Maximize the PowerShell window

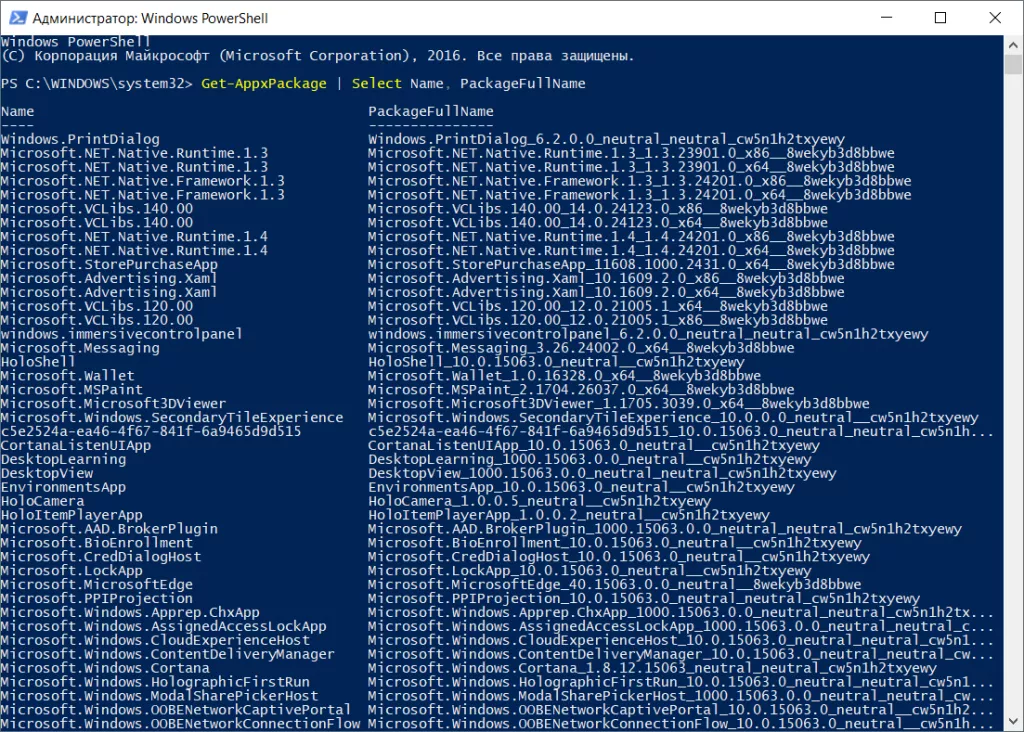point(940,18)
